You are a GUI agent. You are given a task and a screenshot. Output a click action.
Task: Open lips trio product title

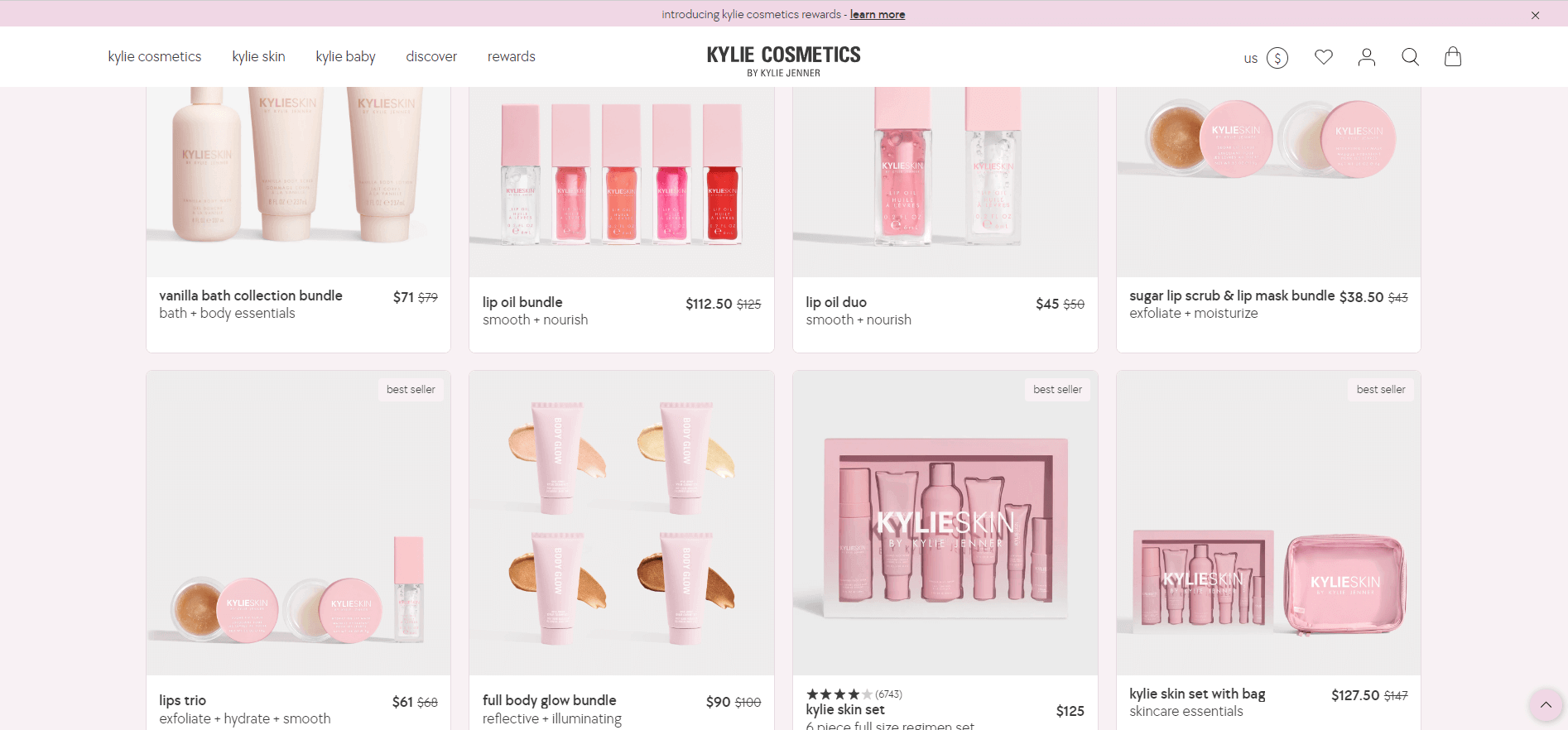click(x=182, y=700)
